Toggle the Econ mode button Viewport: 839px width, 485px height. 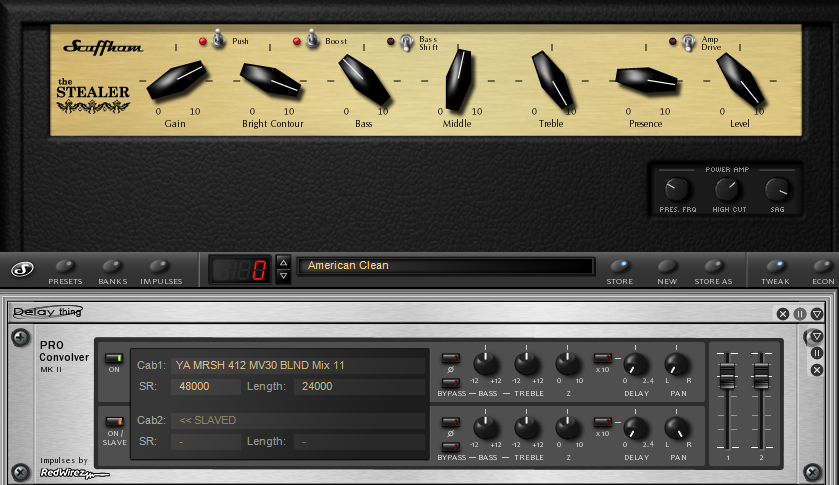coord(822,266)
